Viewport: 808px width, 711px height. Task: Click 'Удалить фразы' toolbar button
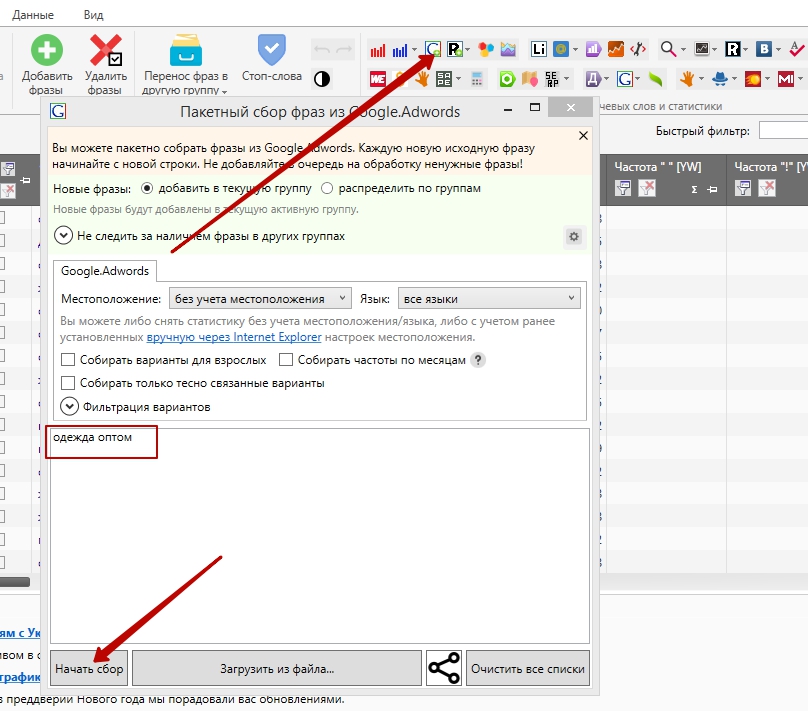[105, 65]
